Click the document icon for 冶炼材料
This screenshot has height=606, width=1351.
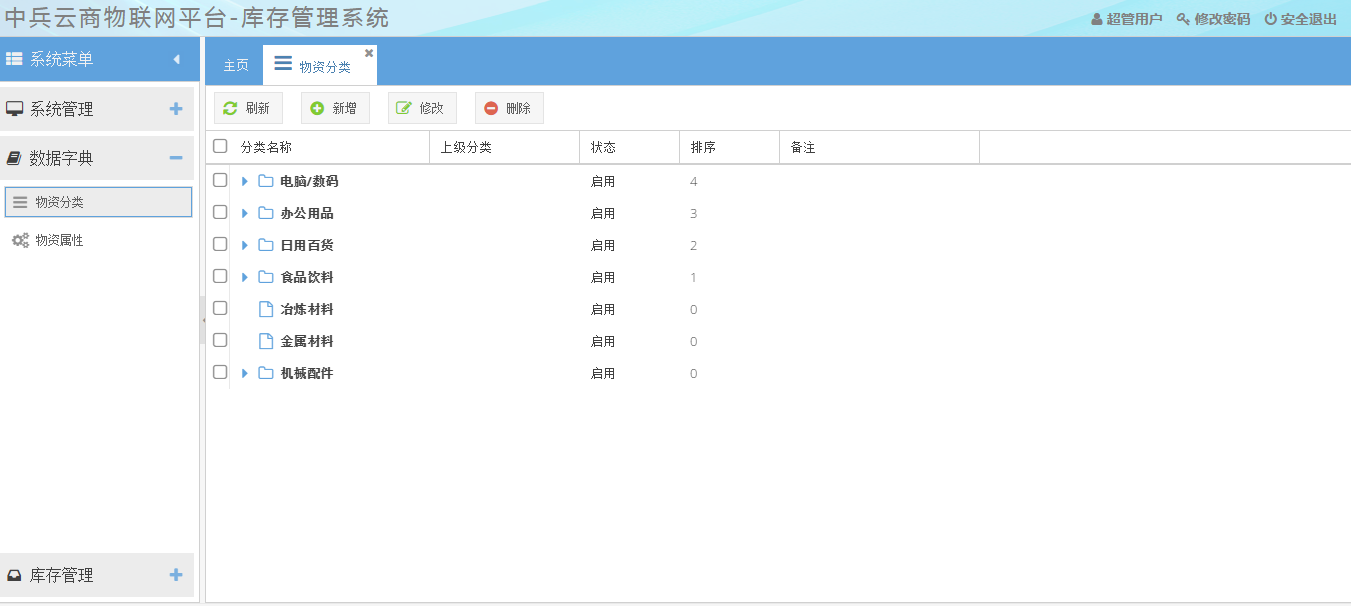[x=266, y=309]
